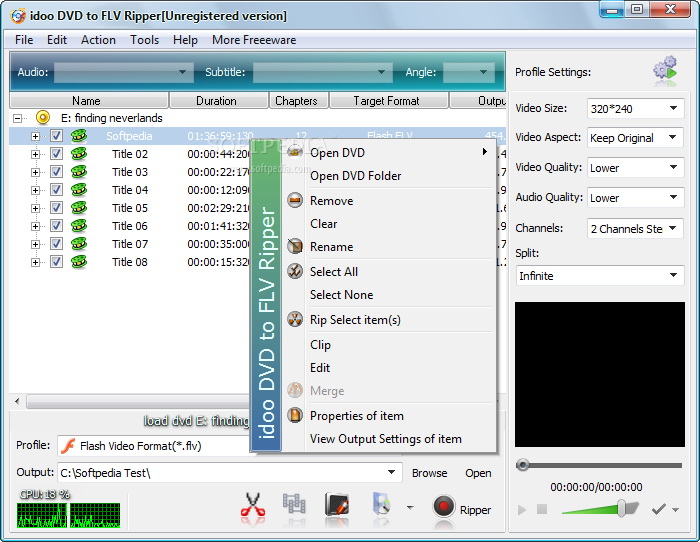Uncheck the Title 06 checkbox

pos(56,225)
